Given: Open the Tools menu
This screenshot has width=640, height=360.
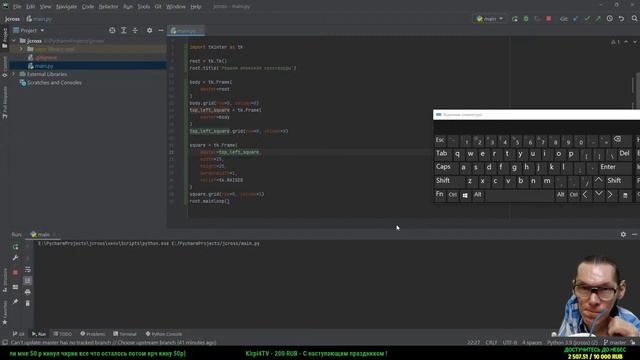Looking at the screenshot, I should tap(144, 7).
